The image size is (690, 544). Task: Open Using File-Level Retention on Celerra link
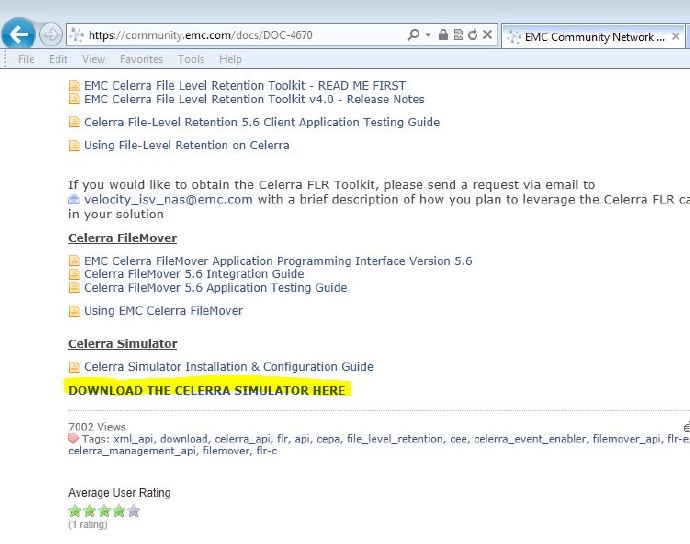click(x=187, y=145)
